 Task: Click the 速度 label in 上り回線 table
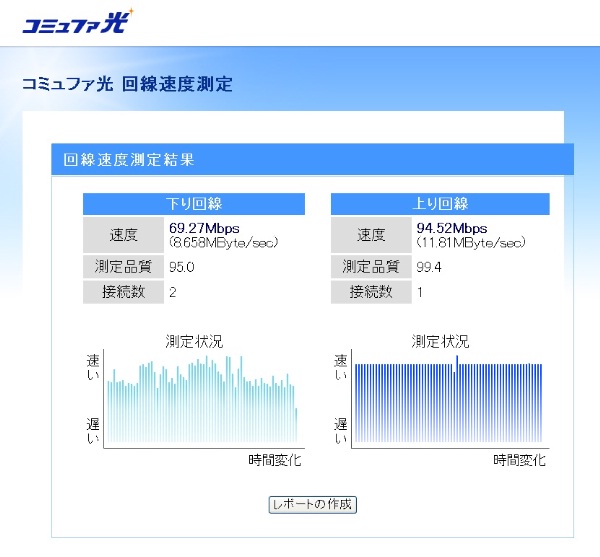click(x=371, y=235)
